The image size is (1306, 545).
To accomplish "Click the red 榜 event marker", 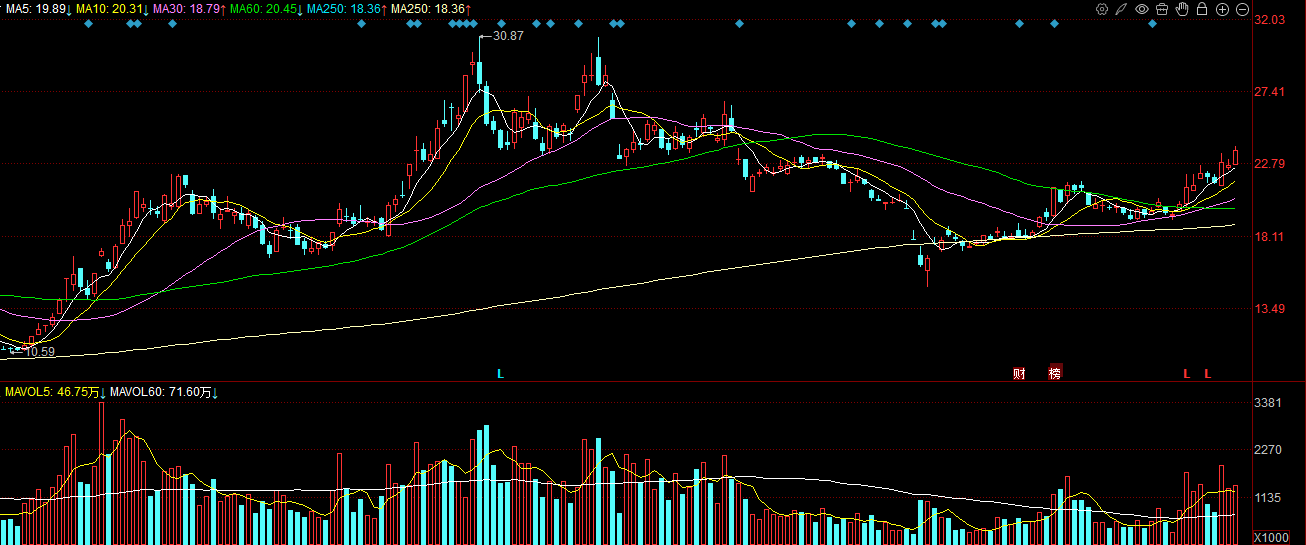I will [1055, 374].
